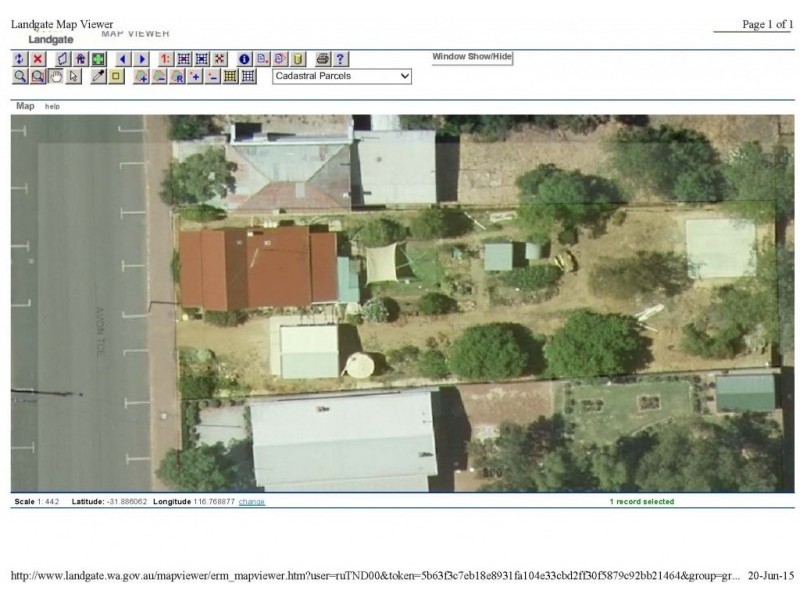This screenshot has height=600, width=800.
Task: Click the Window Show/Hide button
Action: [x=472, y=57]
